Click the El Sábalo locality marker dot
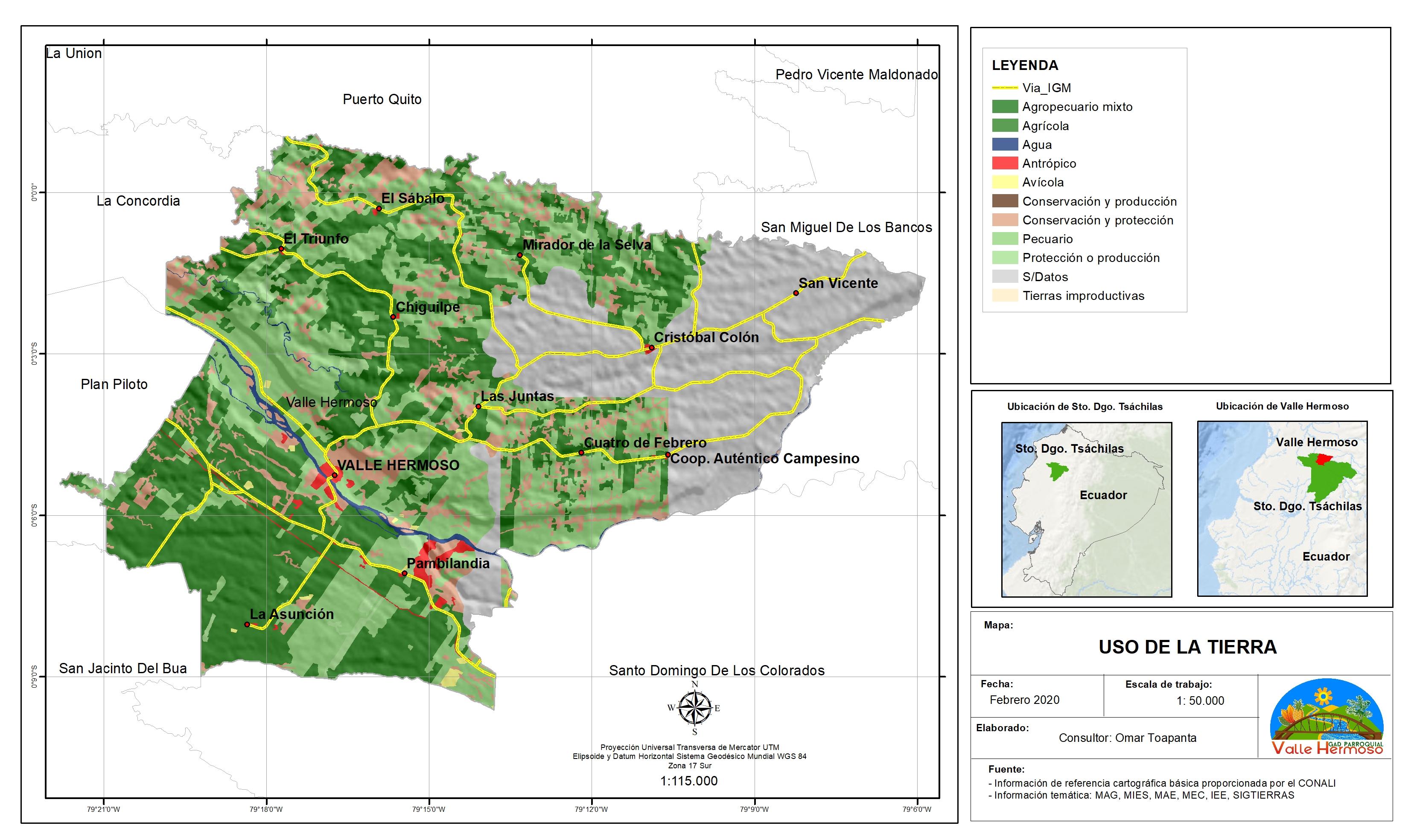This screenshot has height=840, width=1411. click(379, 209)
